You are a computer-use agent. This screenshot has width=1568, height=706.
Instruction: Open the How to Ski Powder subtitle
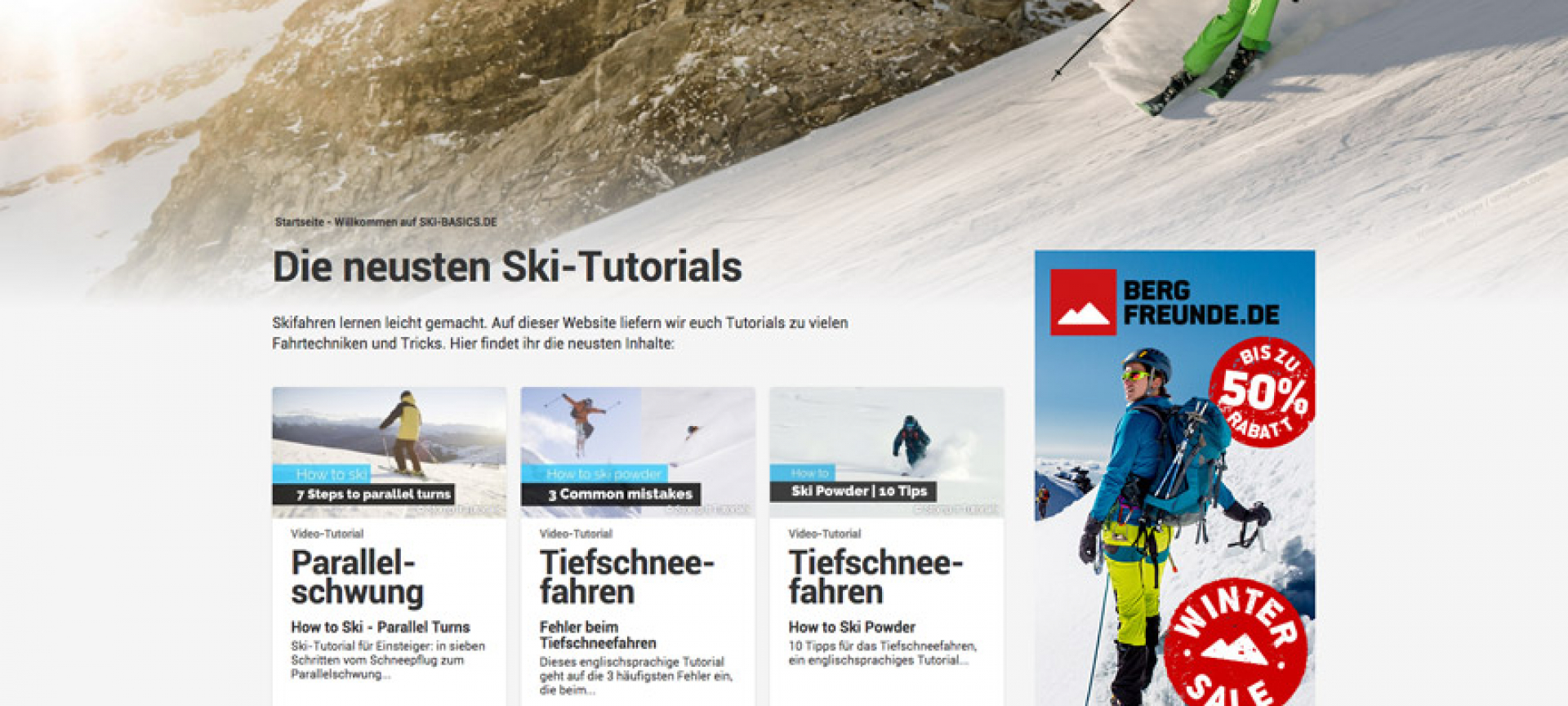click(x=852, y=627)
